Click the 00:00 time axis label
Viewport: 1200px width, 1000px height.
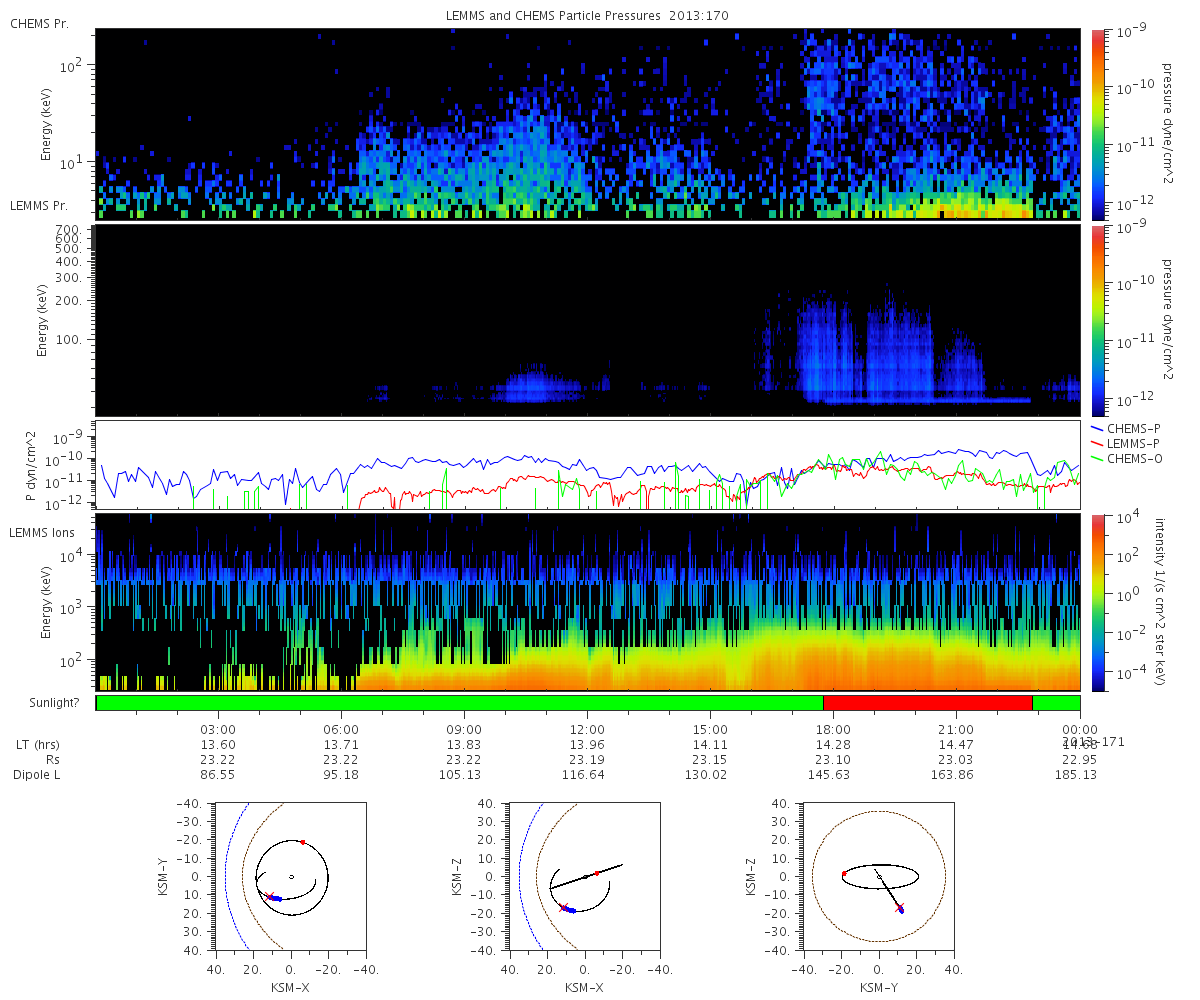point(1079,729)
